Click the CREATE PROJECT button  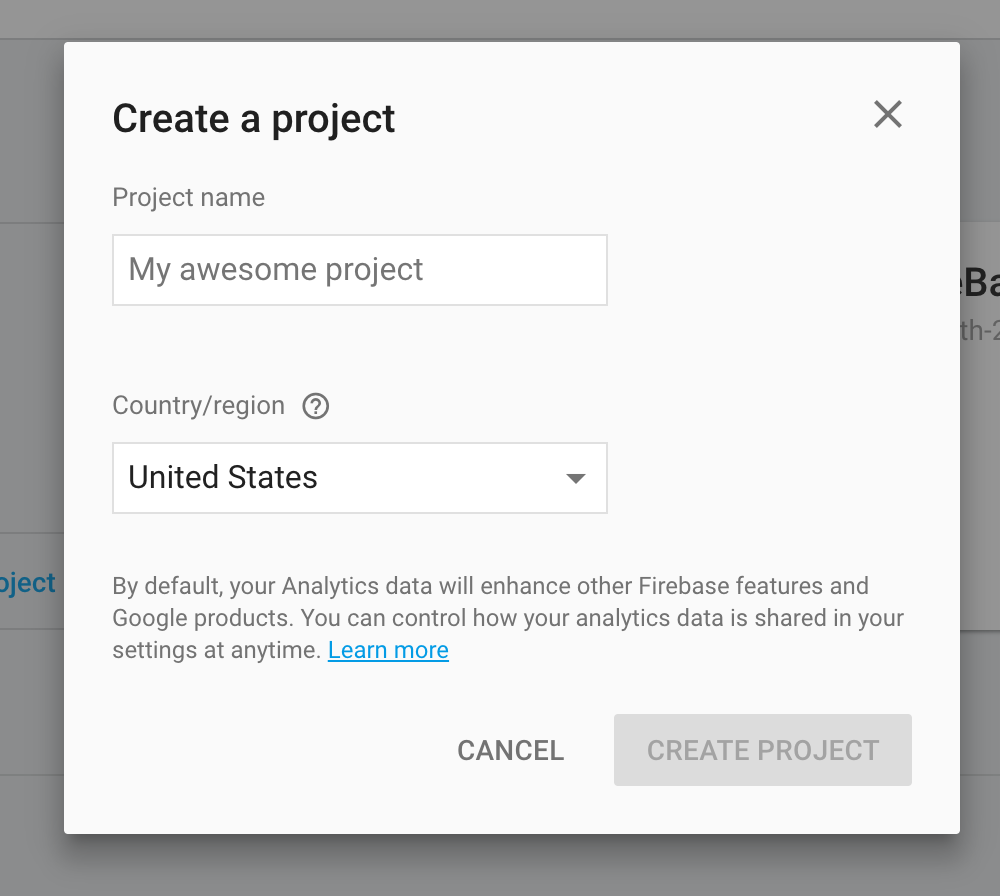[762, 750]
